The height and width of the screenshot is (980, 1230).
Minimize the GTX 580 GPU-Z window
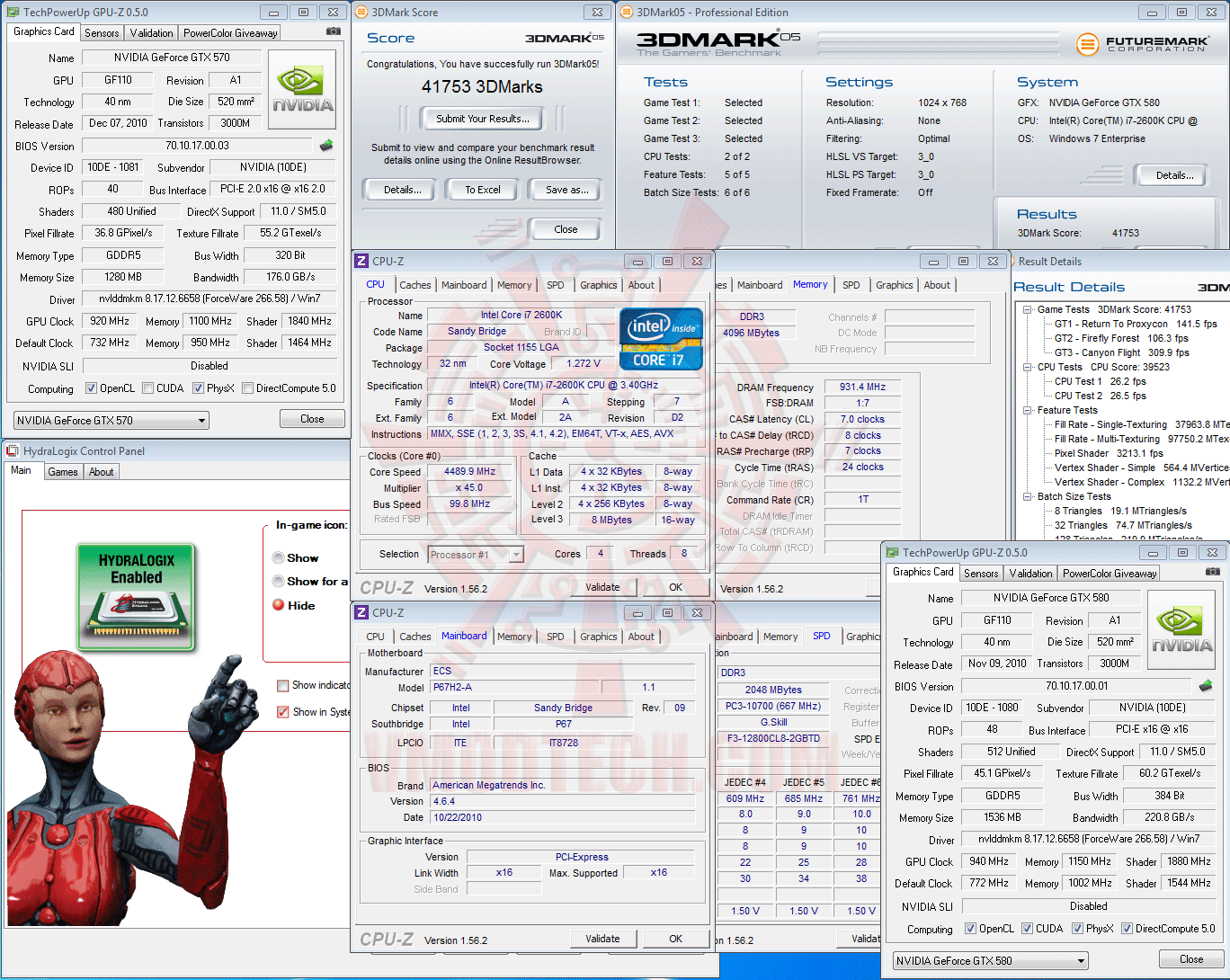pyautogui.click(x=1153, y=552)
